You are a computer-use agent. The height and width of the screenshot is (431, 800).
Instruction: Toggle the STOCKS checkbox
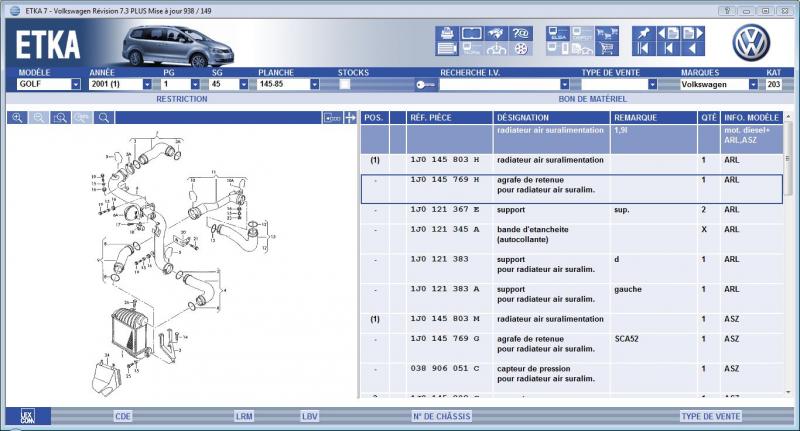click(345, 85)
